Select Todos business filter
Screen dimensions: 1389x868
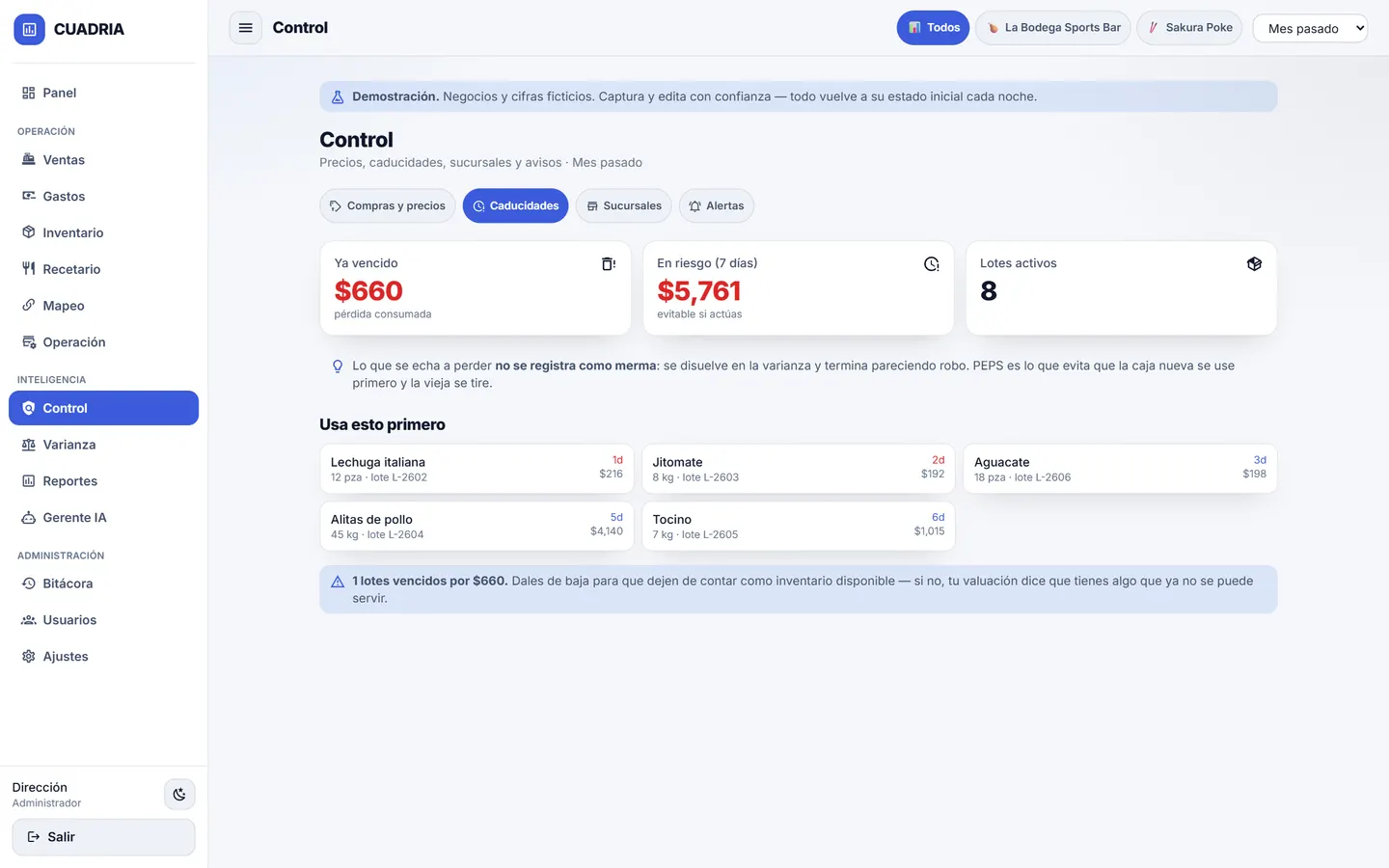pyautogui.click(x=933, y=28)
